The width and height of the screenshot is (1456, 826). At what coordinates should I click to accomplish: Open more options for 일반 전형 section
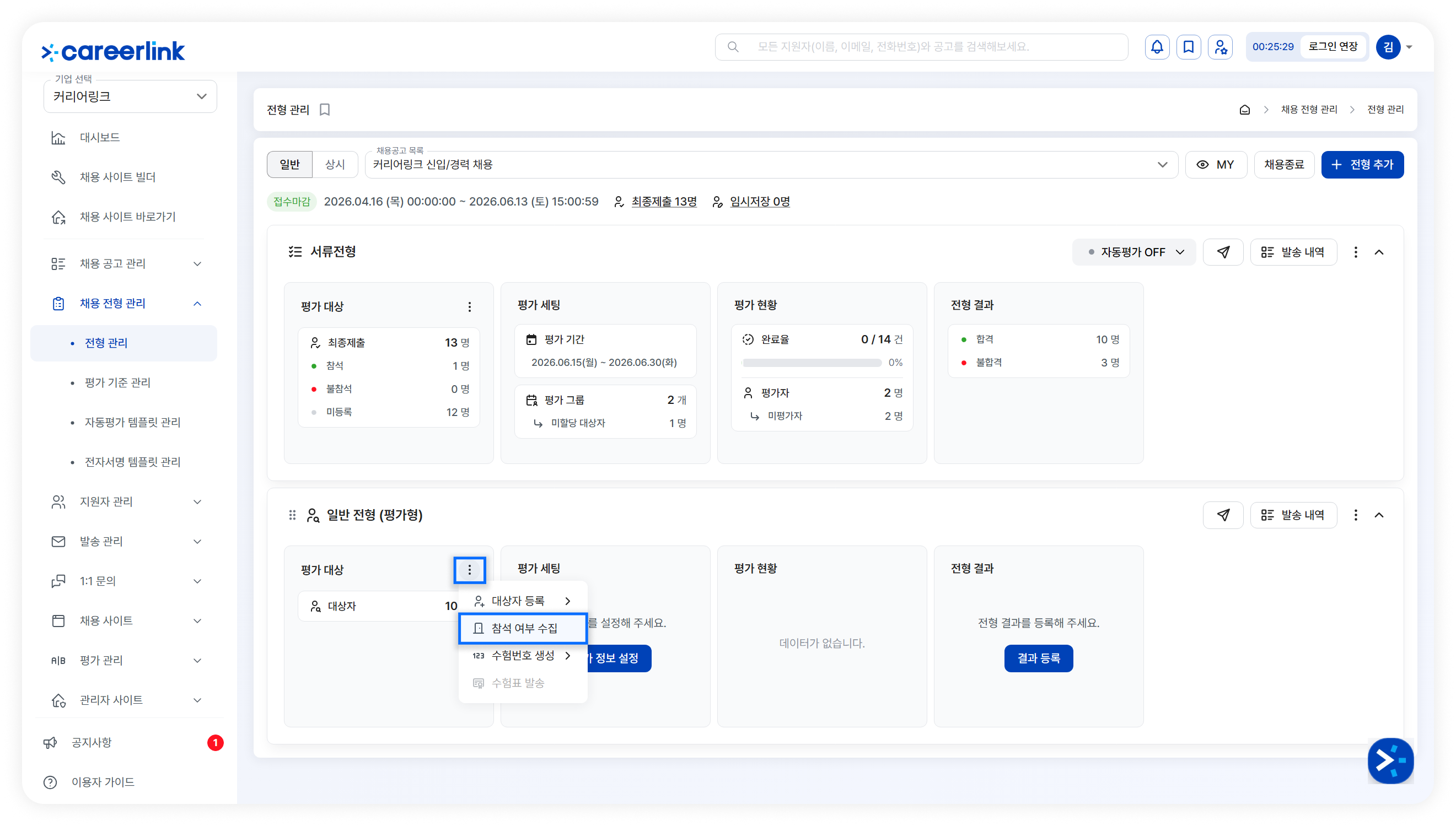tap(1356, 515)
